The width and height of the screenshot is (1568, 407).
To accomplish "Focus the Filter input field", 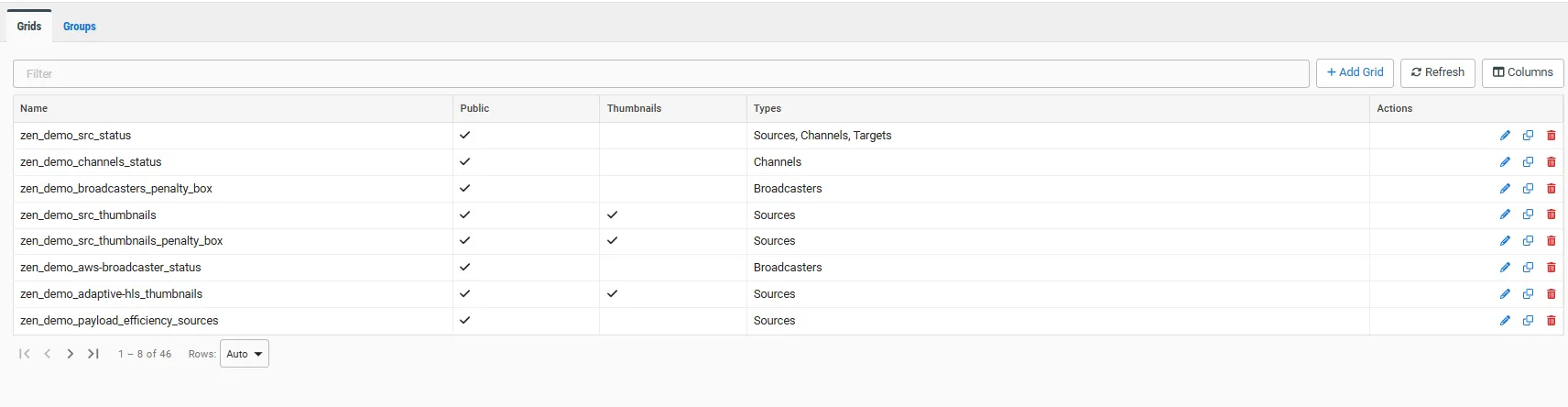I will click(x=660, y=73).
